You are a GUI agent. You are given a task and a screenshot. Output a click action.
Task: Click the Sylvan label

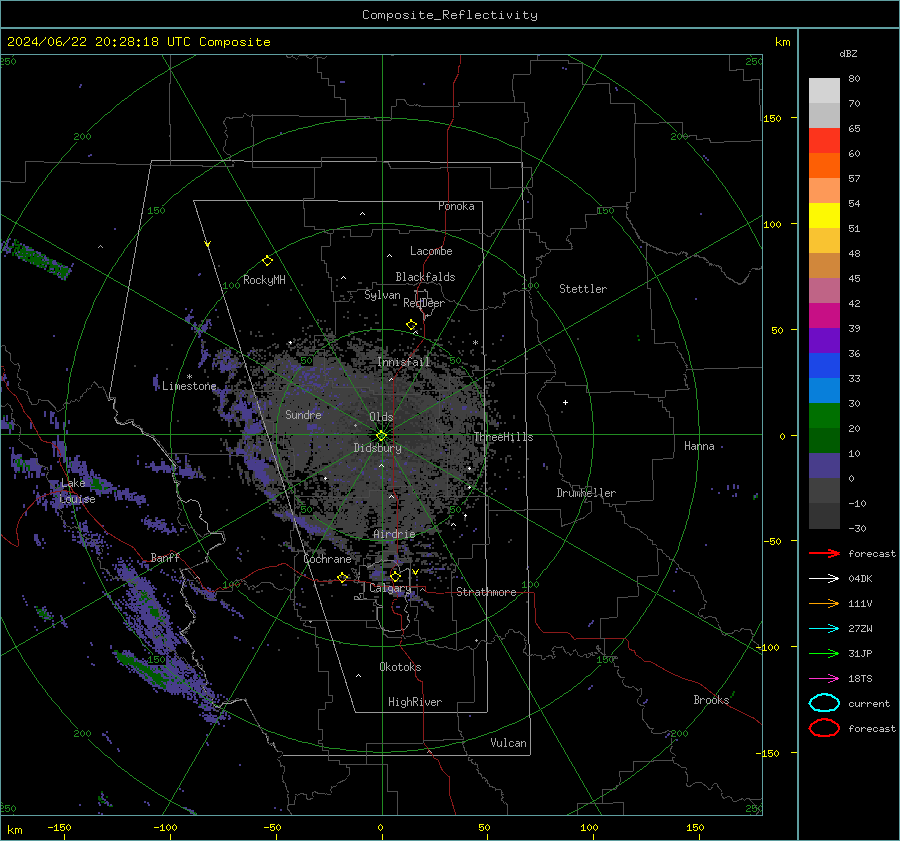tap(382, 295)
